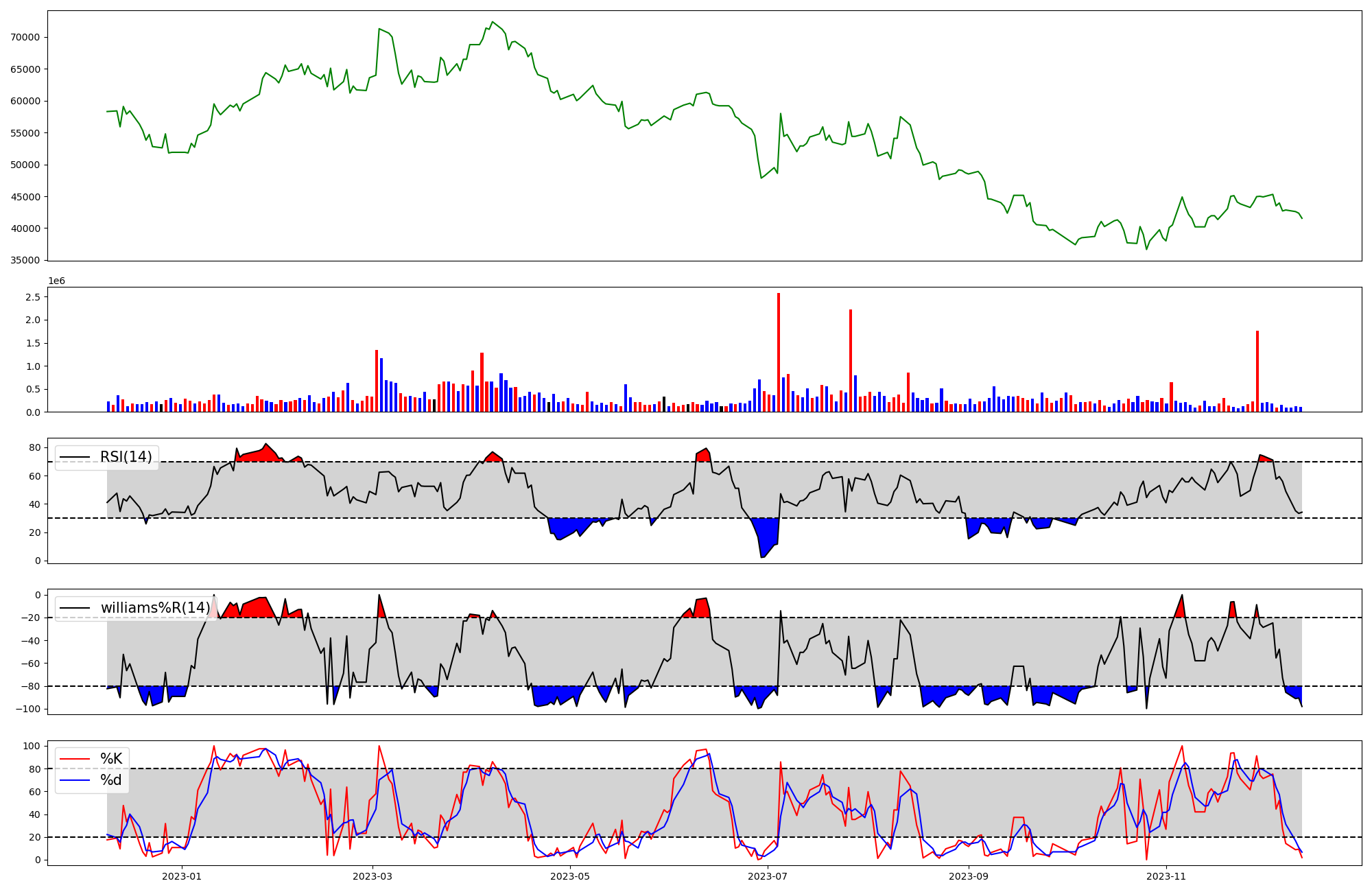Click the williams%R(14) legend label
1372x892 pixels.
click(155, 608)
